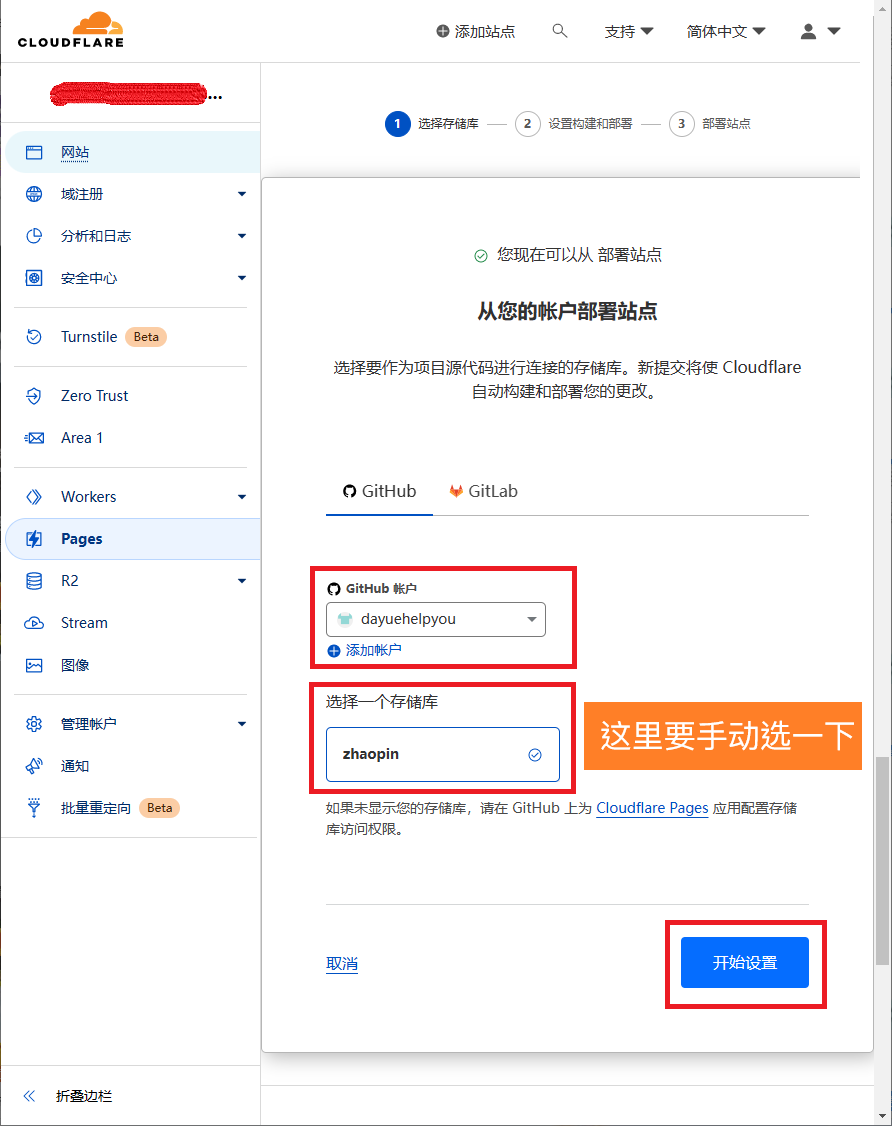This screenshot has height=1126, width=892.
Task: Open the R2 database icon
Action: click(x=34, y=581)
